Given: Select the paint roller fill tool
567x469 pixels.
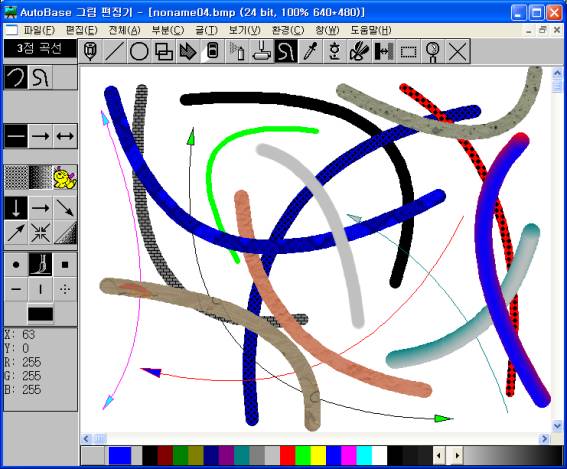Looking at the screenshot, I should (262, 52).
